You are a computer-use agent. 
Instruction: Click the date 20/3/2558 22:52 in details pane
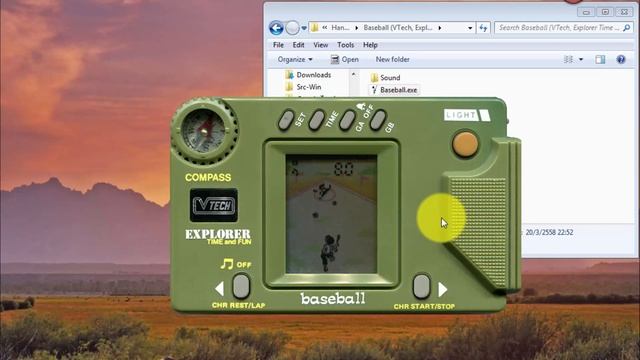[x=549, y=232]
